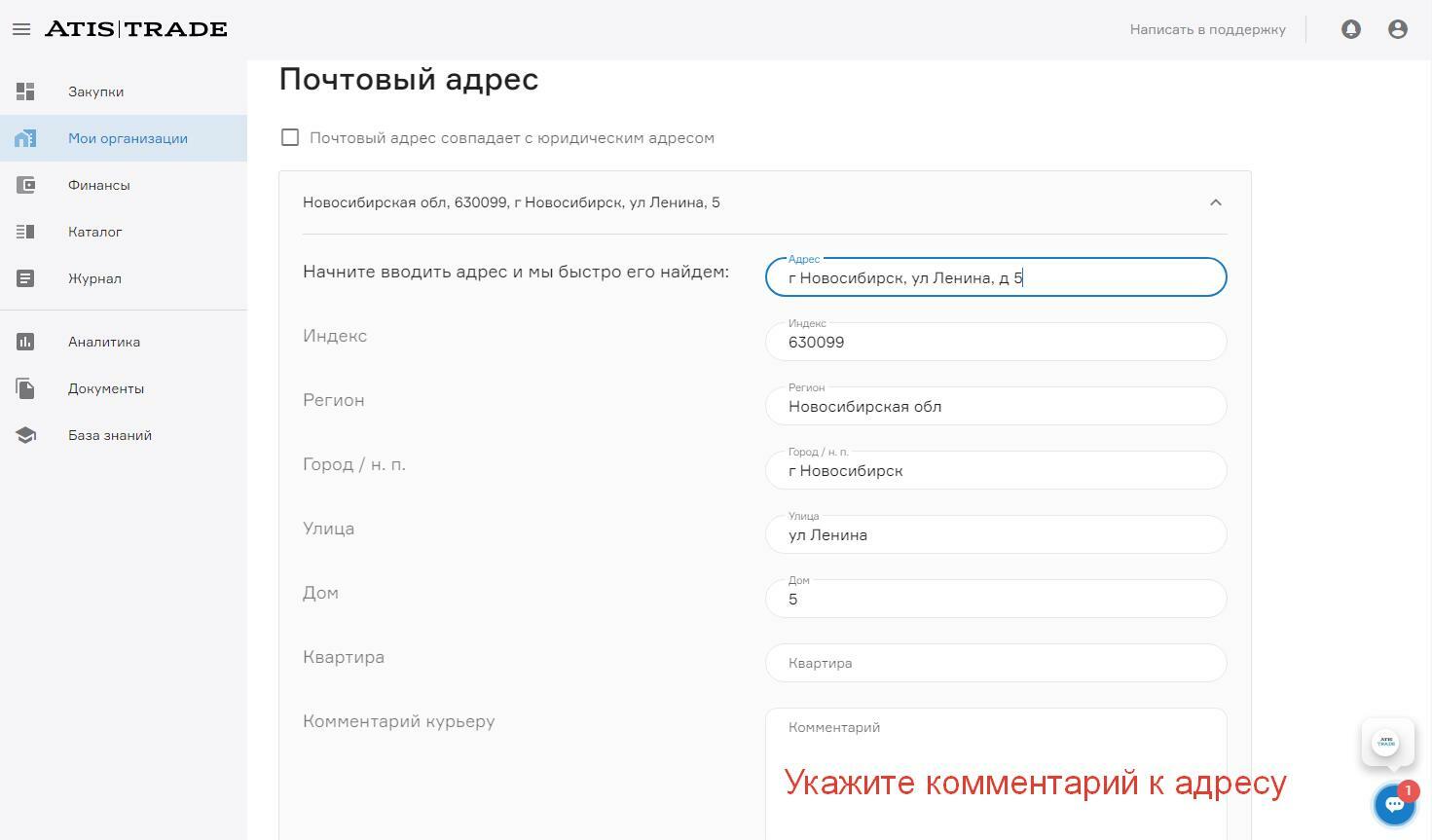The width and height of the screenshot is (1432, 840).
Task: Click the Комментарий textarea
Action: pyautogui.click(x=996, y=774)
